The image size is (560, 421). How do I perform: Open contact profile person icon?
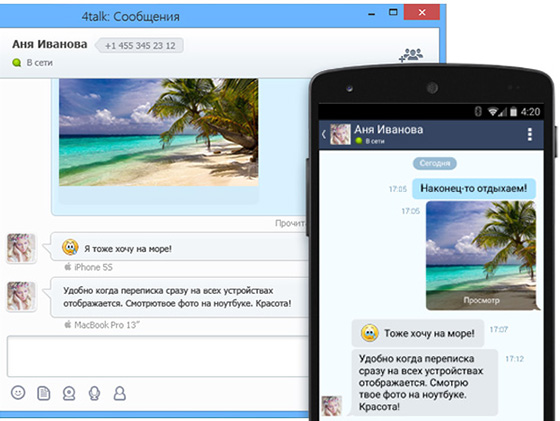click(120, 393)
